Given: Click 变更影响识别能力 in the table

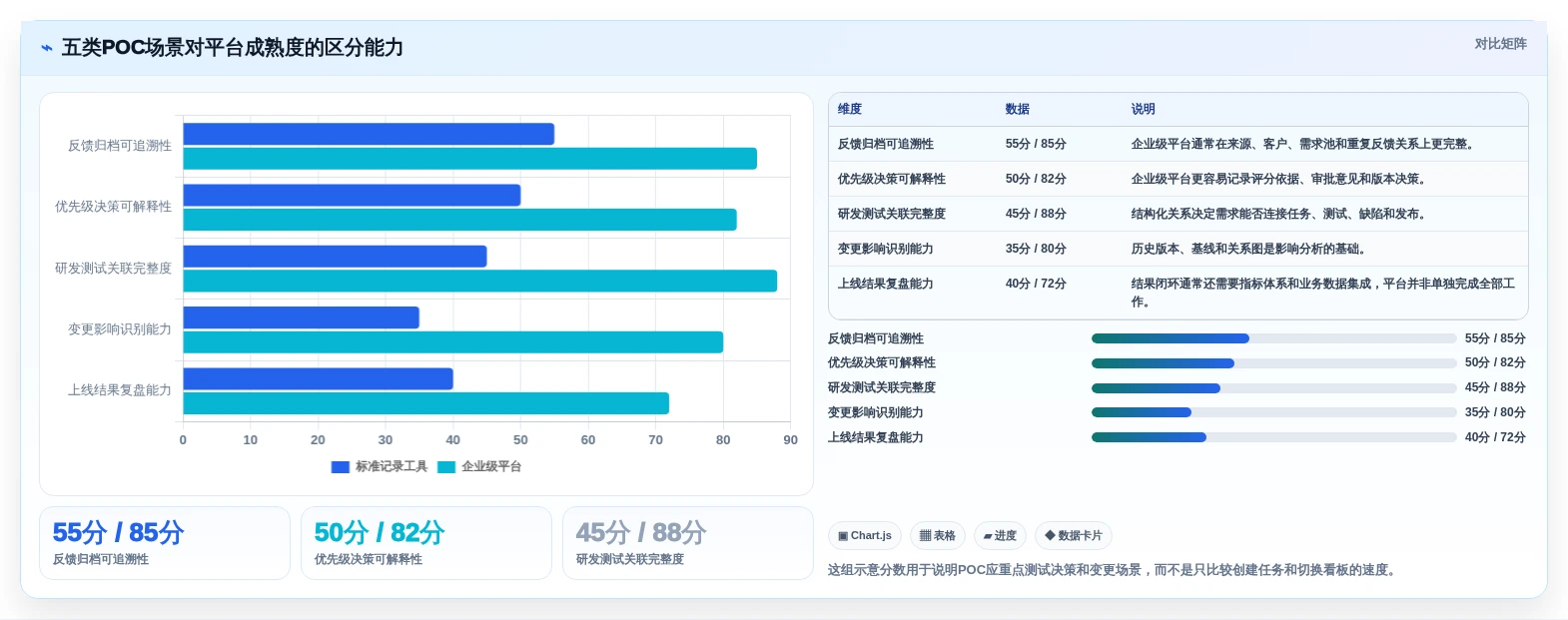Looking at the screenshot, I should (x=886, y=249).
